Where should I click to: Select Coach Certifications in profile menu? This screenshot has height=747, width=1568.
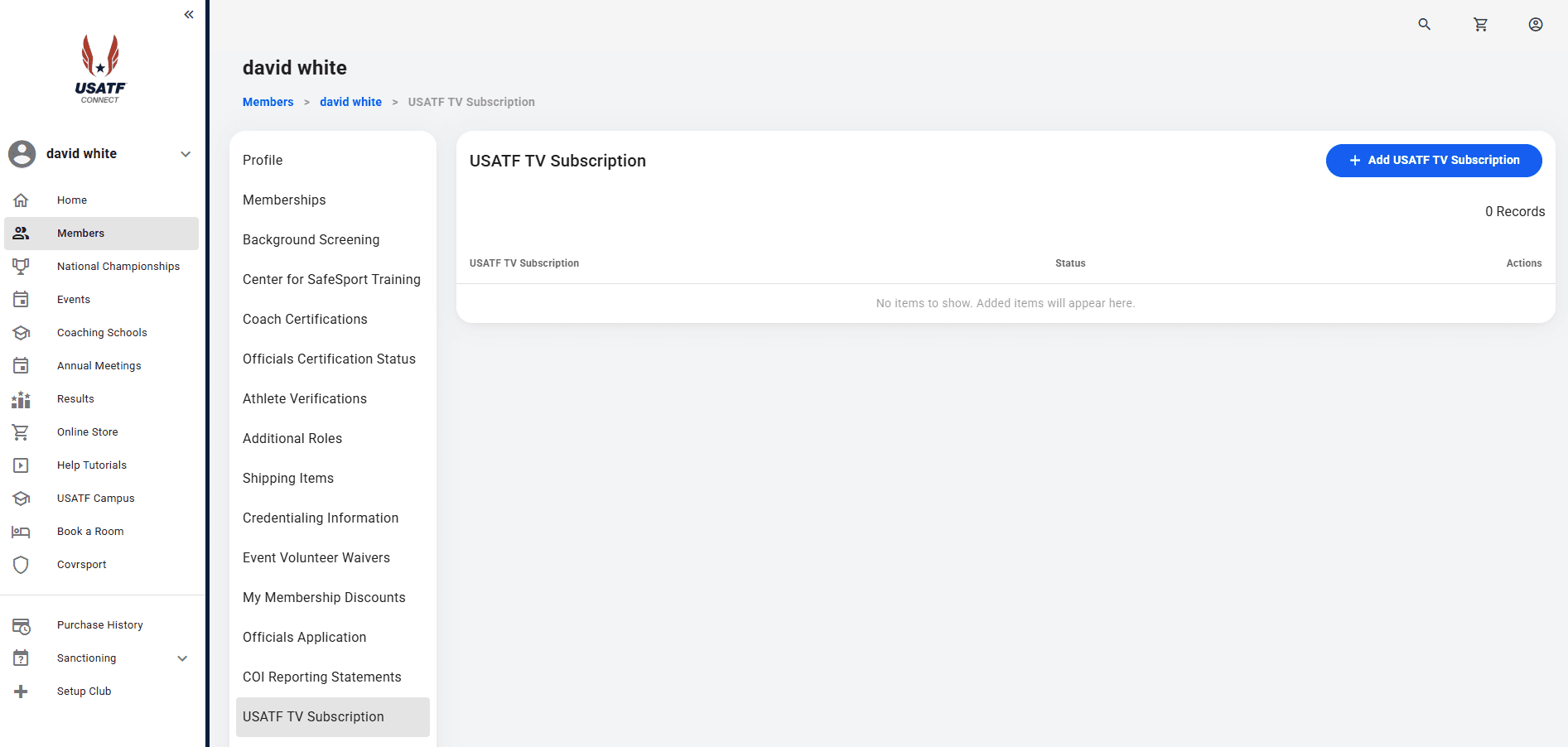pyautogui.click(x=305, y=320)
